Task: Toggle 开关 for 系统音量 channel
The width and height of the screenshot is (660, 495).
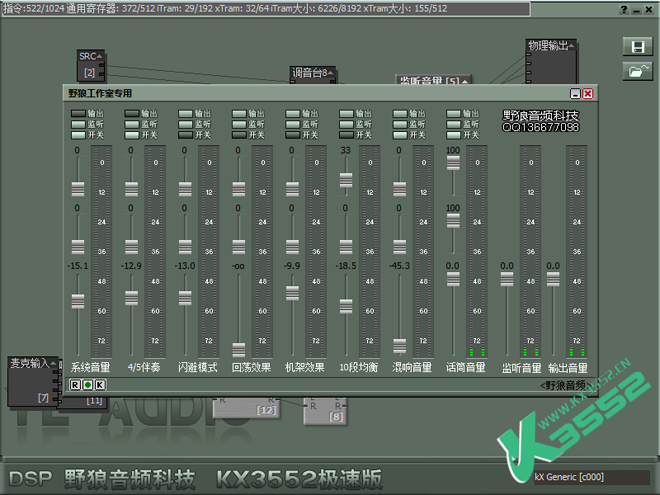Action: click(78, 135)
